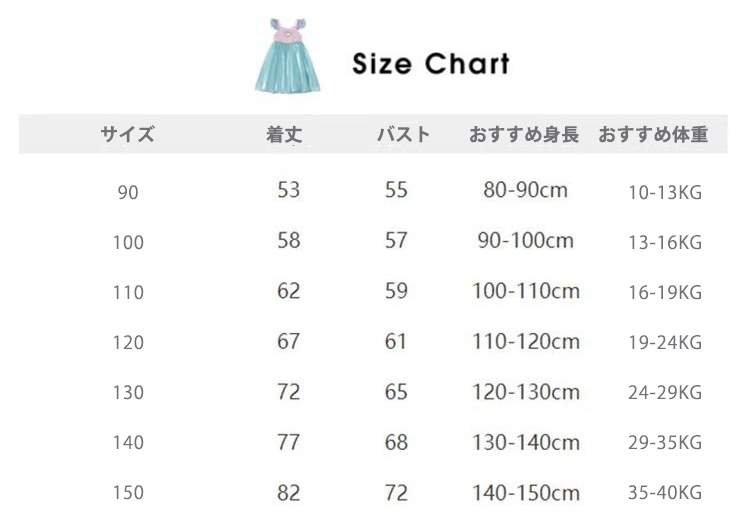Image resolution: width=750 pixels, height=532 pixels.
Task: Select size 100 in the サイズ column
Action: coord(128,243)
